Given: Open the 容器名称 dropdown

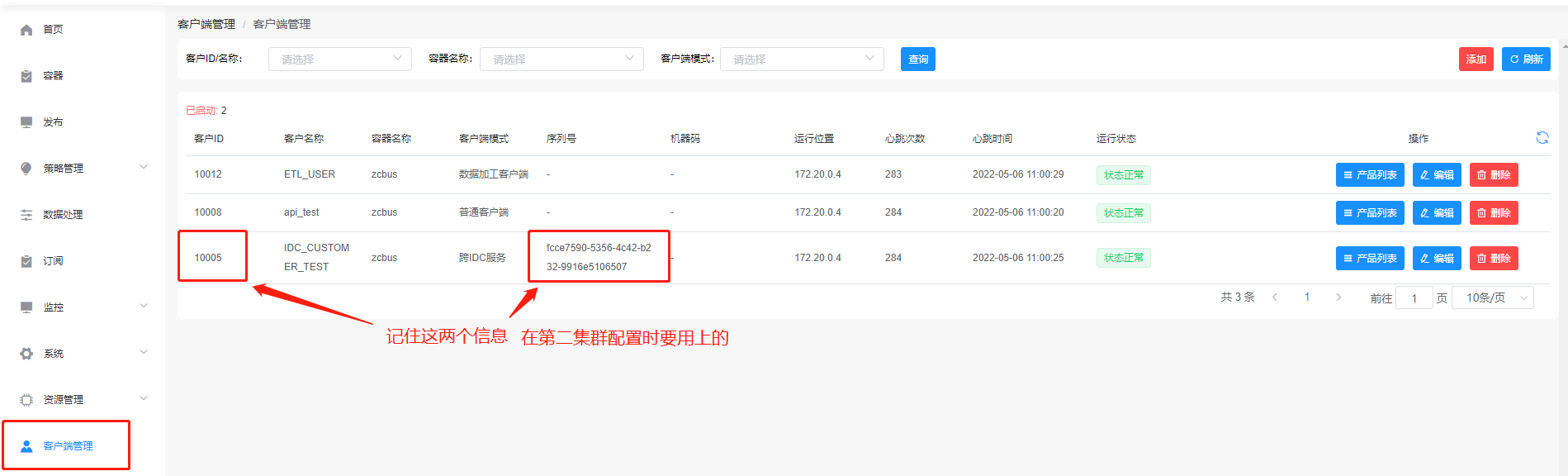Looking at the screenshot, I should [x=561, y=59].
